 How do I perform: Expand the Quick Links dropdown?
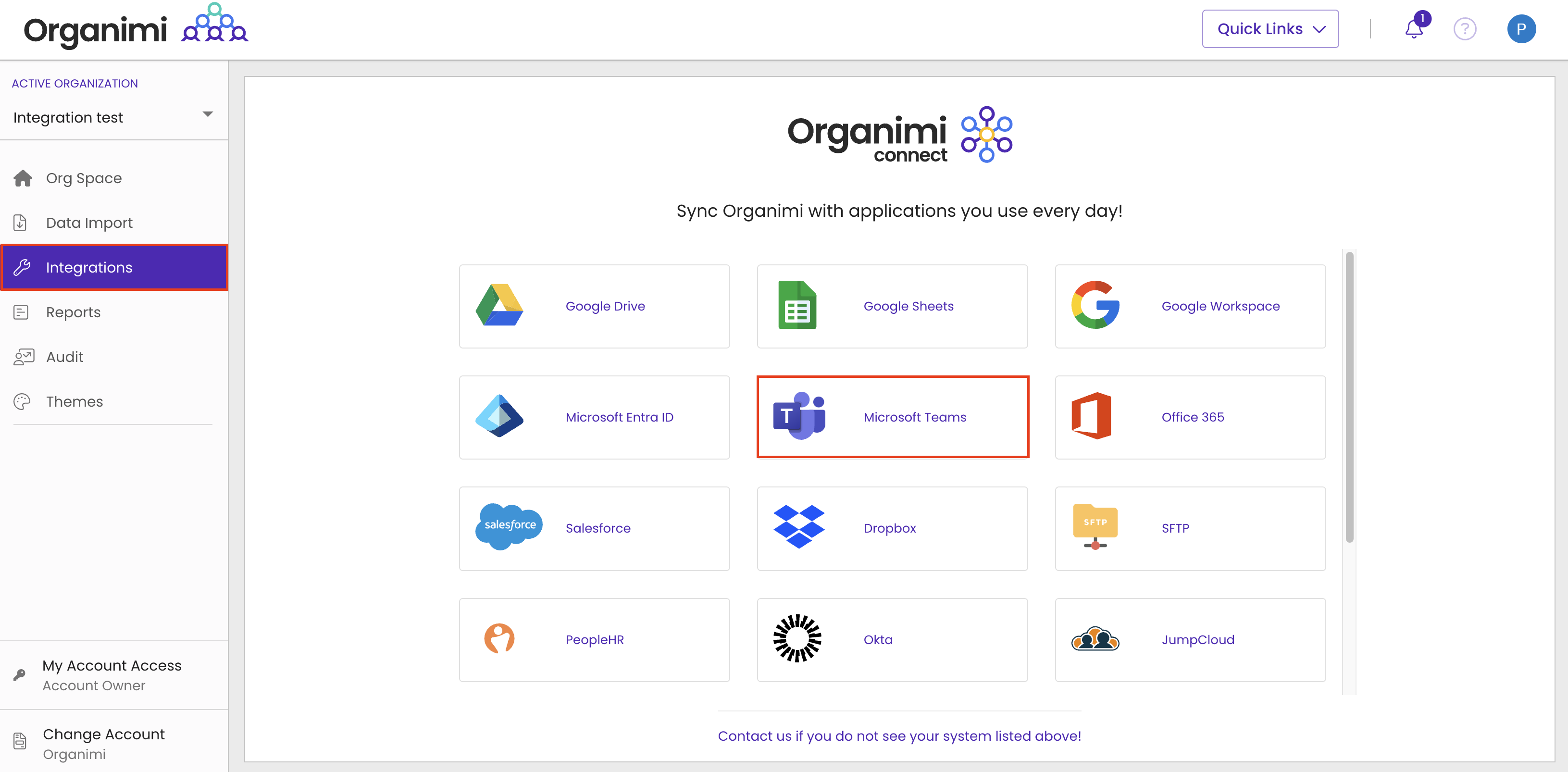tap(1270, 29)
